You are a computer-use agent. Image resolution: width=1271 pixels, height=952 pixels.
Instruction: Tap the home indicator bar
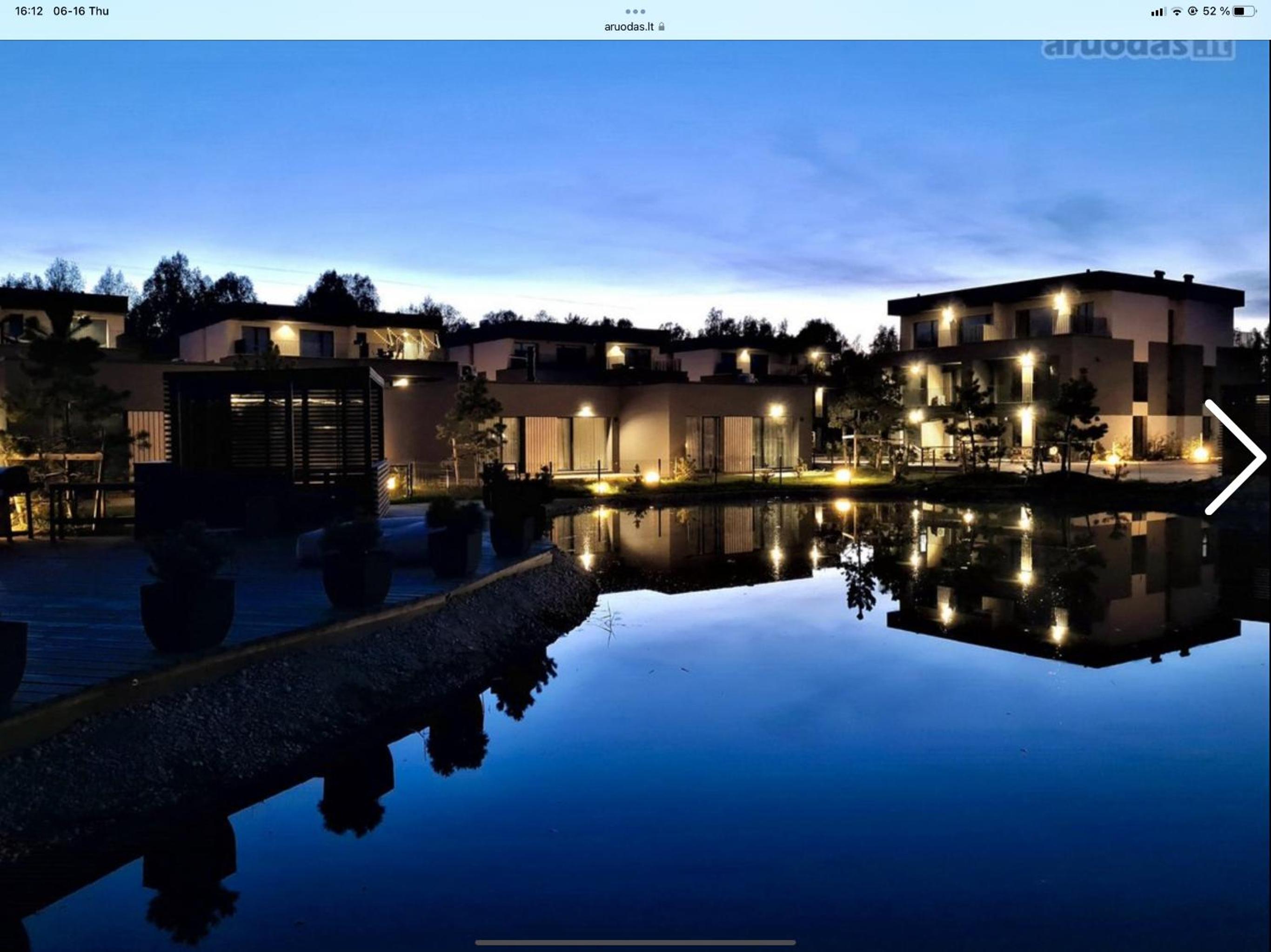click(635, 942)
